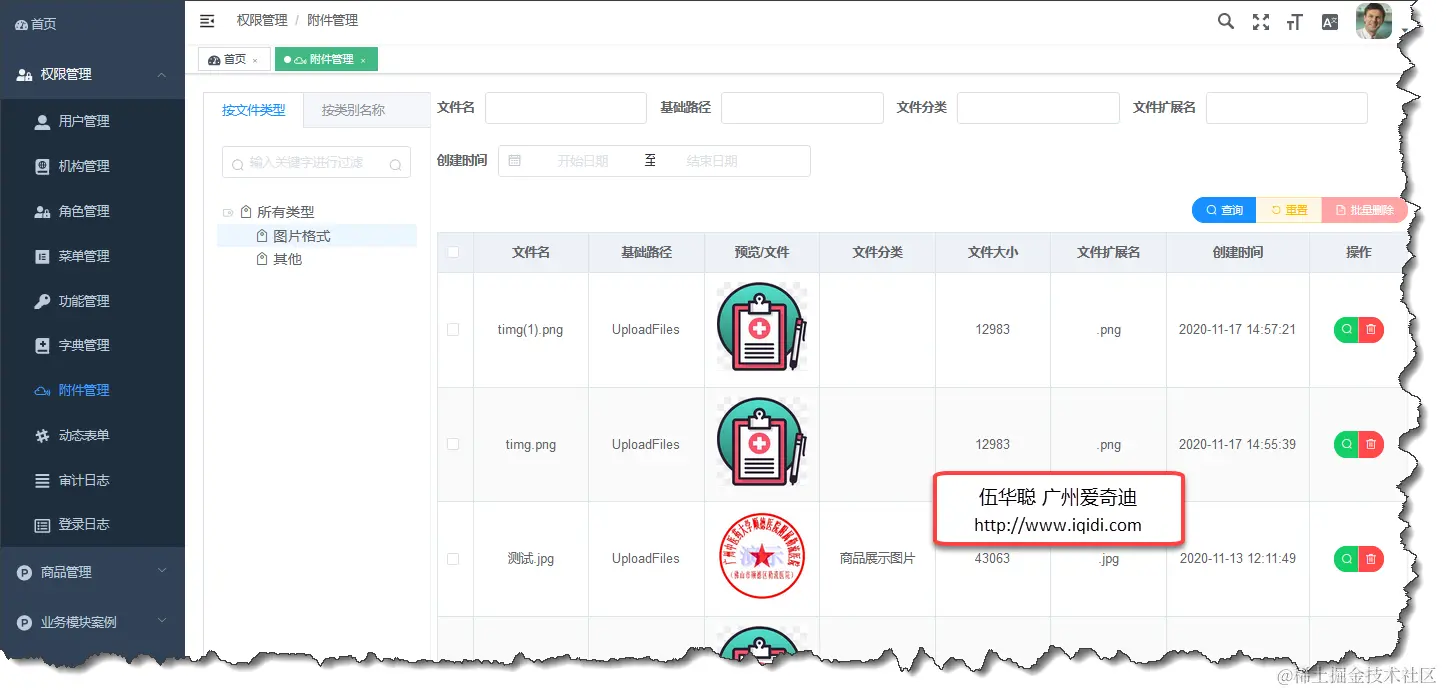
Task: Focus the 基础路径 search field
Action: tap(802, 108)
